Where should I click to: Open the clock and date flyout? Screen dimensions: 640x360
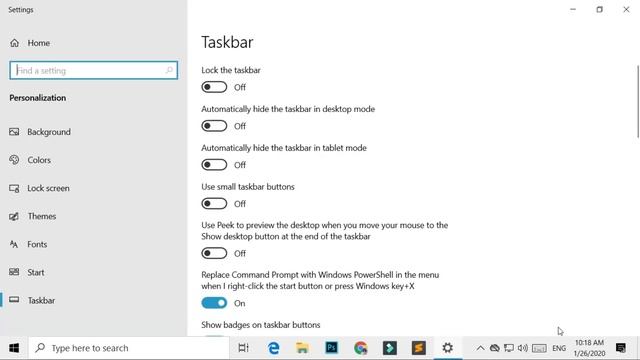click(589, 348)
